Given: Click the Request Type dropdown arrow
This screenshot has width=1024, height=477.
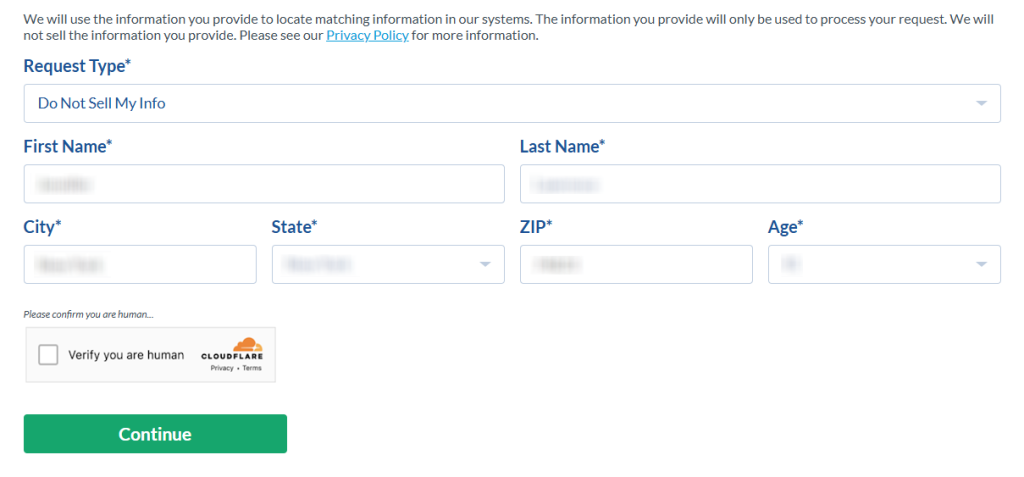Looking at the screenshot, I should (982, 103).
